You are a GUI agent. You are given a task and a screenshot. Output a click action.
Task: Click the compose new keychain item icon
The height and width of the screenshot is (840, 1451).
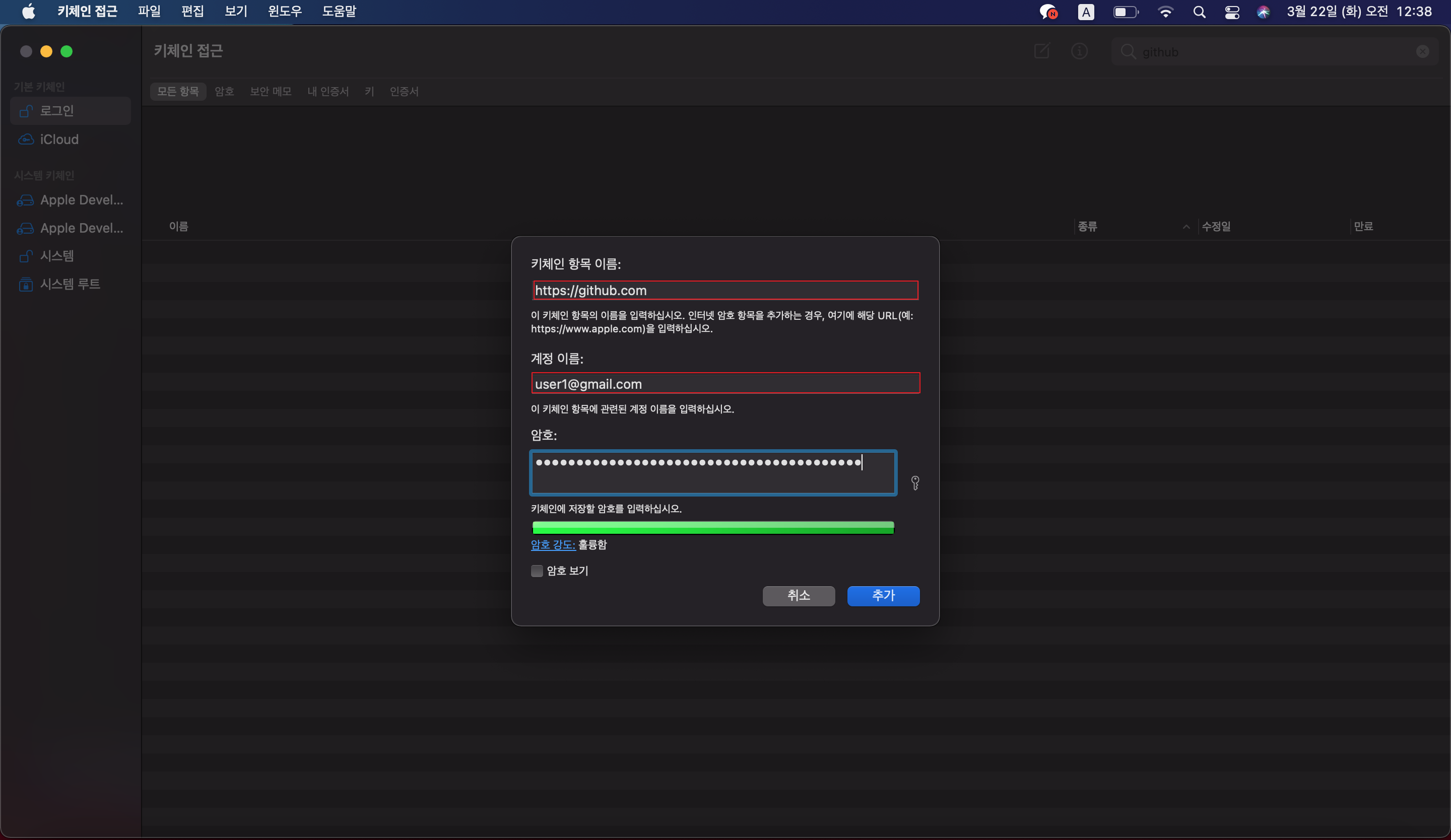1041,51
